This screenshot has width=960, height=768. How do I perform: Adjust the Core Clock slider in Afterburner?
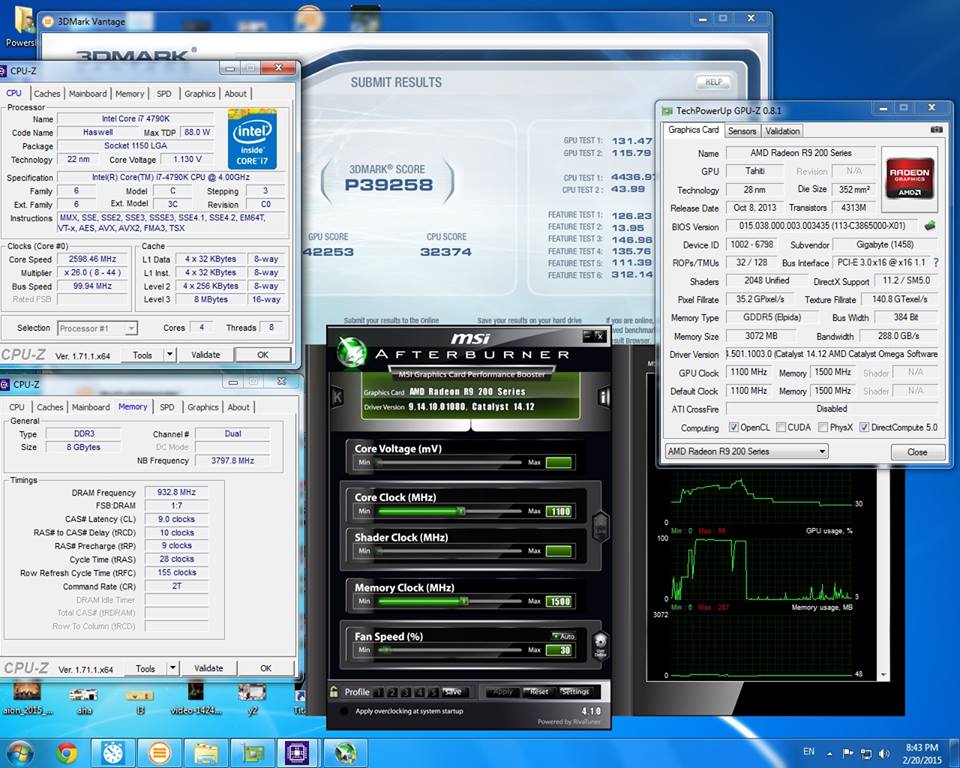[461, 511]
